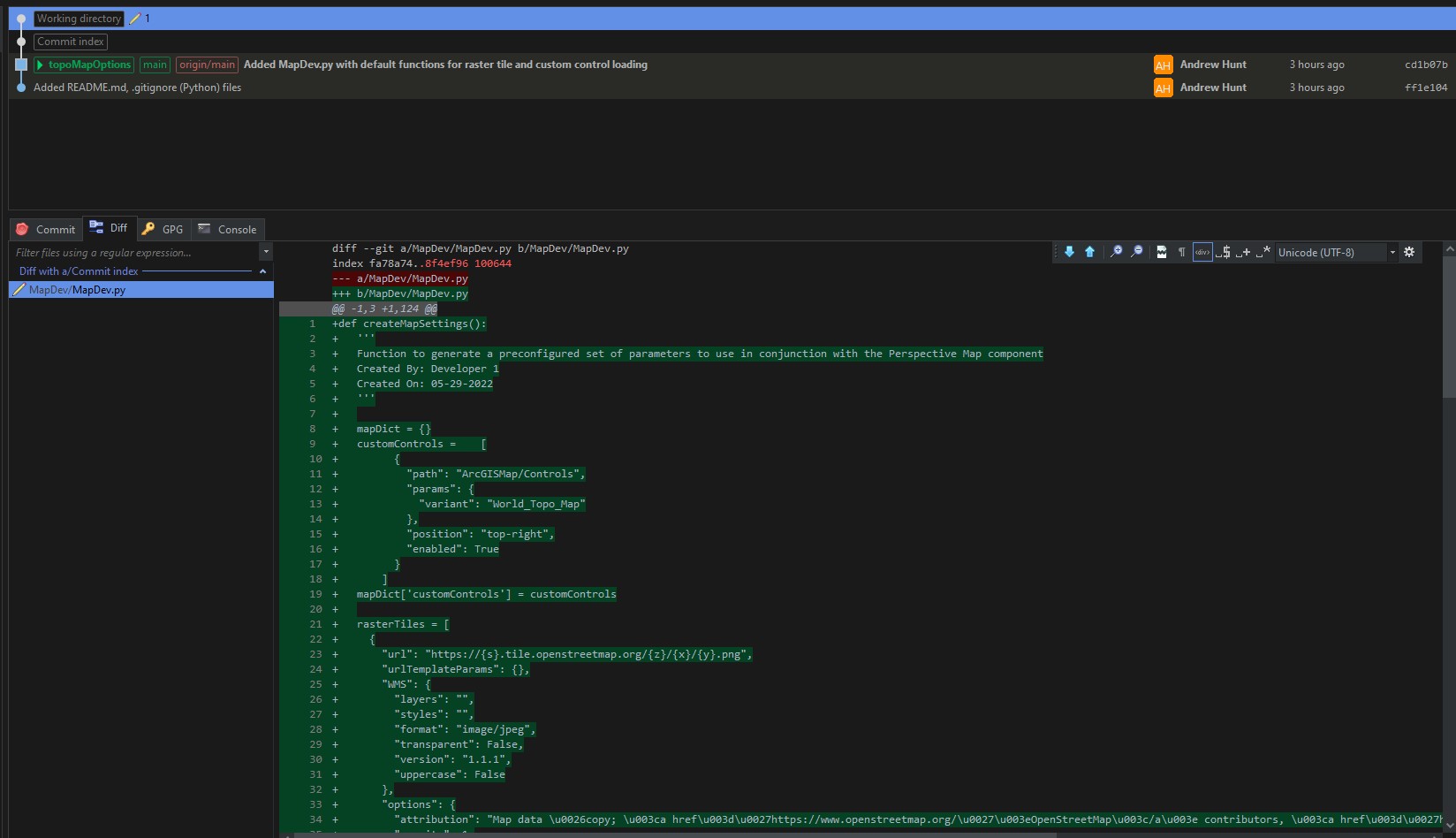Click the openstreetmap tile url line

coord(567,654)
